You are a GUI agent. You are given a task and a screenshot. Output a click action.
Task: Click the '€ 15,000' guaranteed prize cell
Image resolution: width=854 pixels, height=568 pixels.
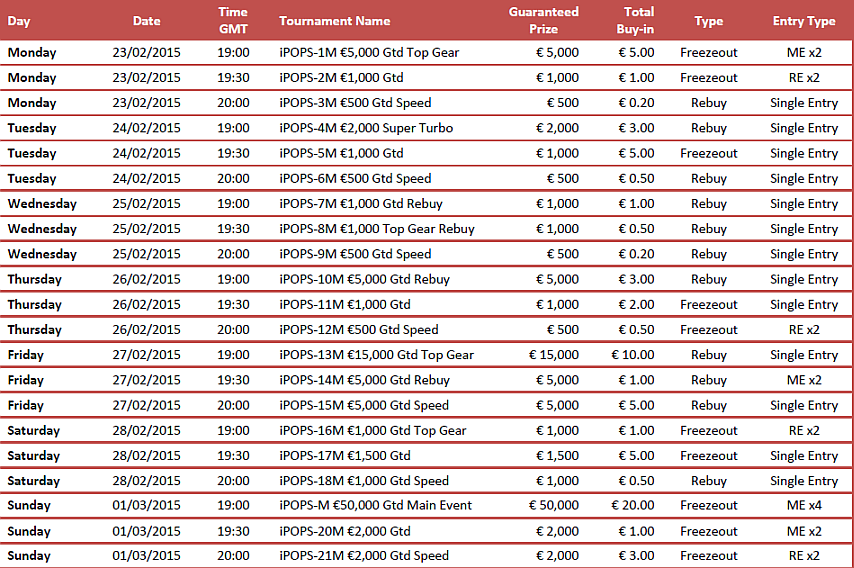pyautogui.click(x=553, y=355)
